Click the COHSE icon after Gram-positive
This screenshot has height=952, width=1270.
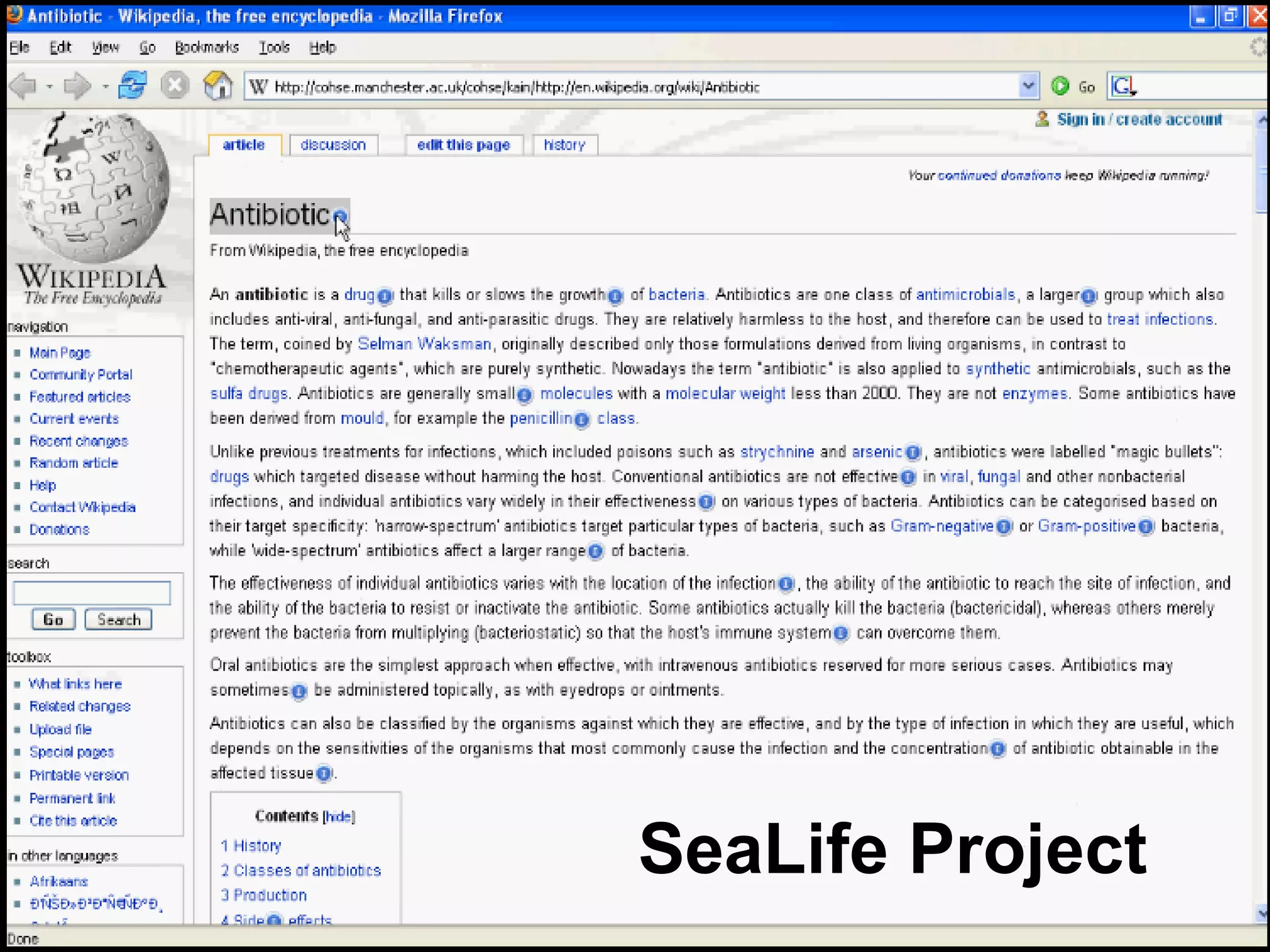click(x=1147, y=527)
